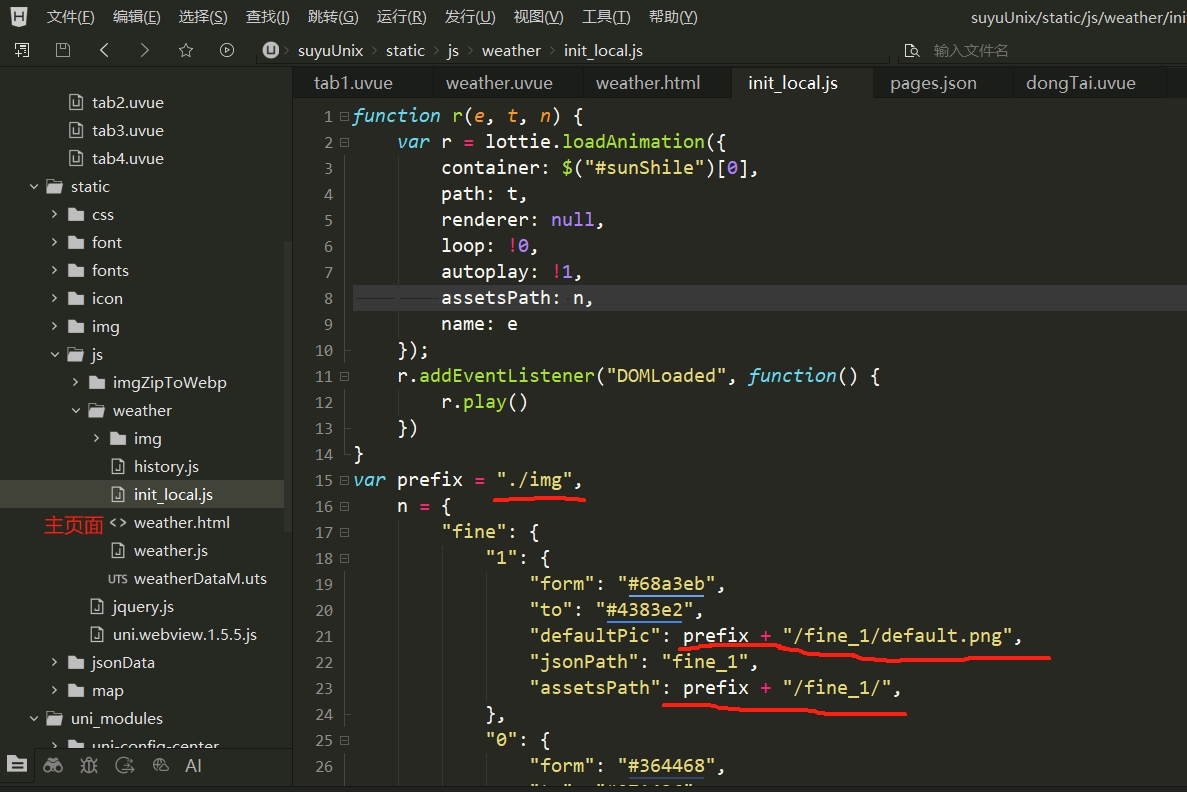Toggle fold marker at line 1
Screen dimensions: 1187x792
click(x=344, y=116)
